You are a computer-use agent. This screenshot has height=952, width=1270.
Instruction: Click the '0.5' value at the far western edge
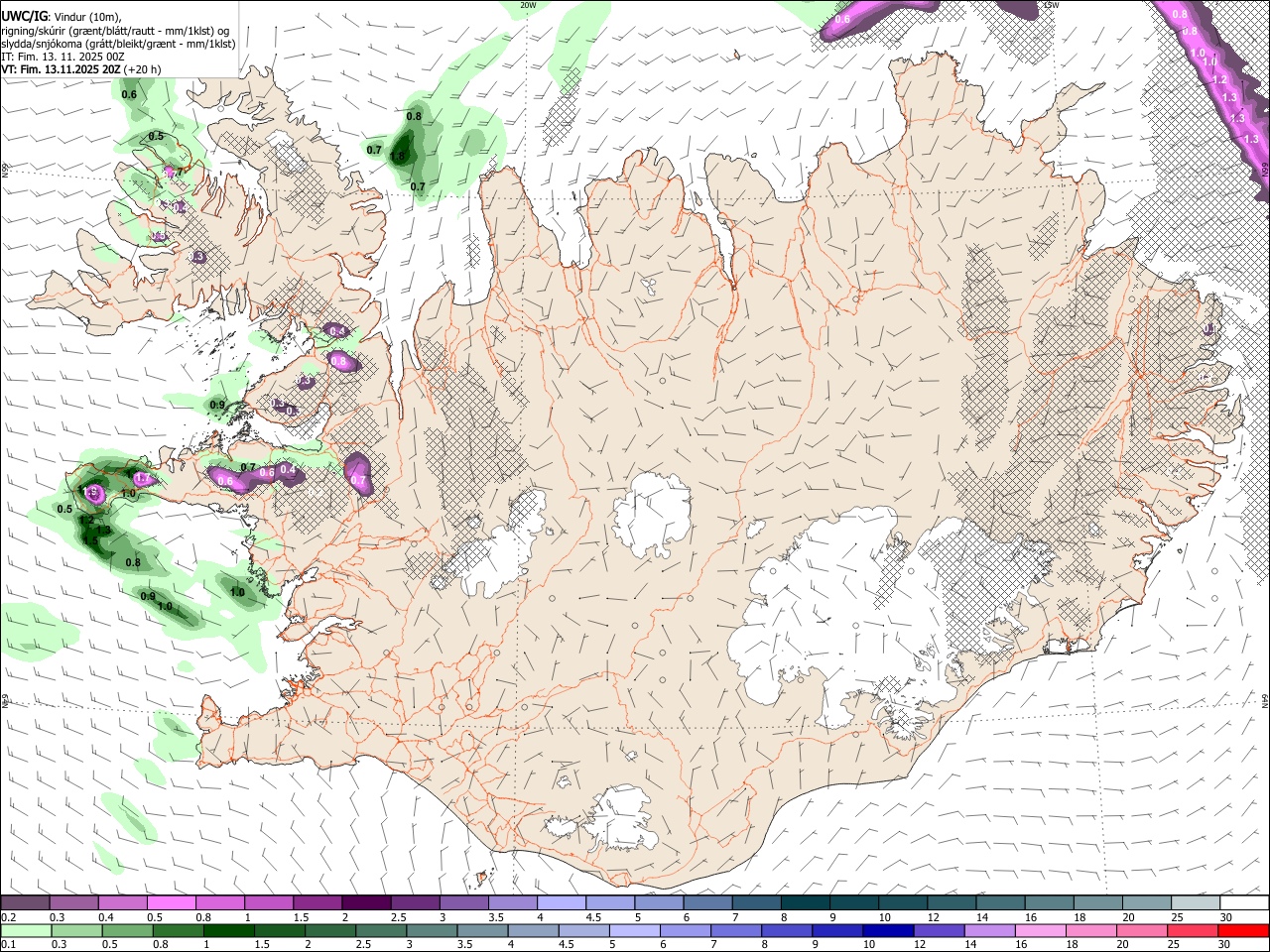(64, 509)
